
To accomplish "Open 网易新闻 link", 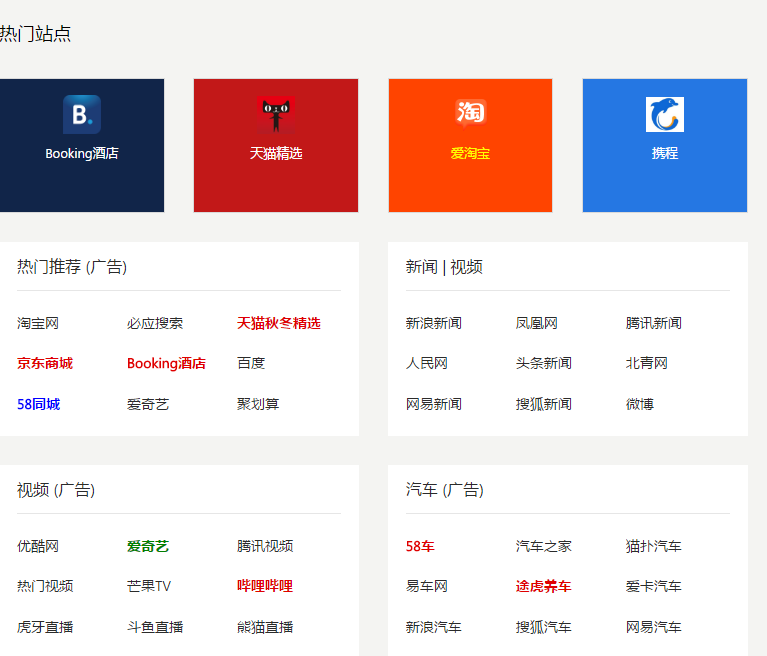I will 434,405.
